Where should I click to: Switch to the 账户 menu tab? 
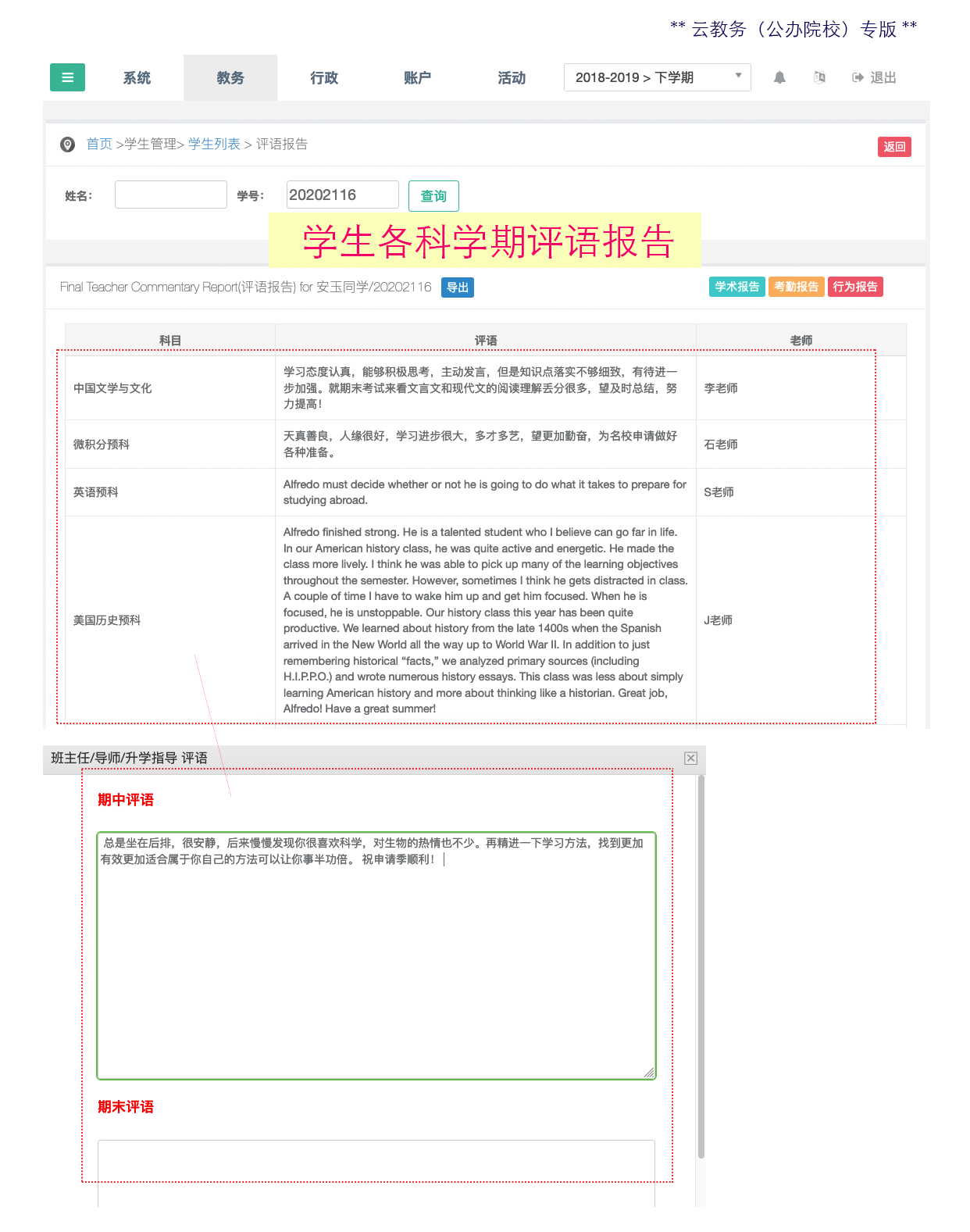(418, 78)
